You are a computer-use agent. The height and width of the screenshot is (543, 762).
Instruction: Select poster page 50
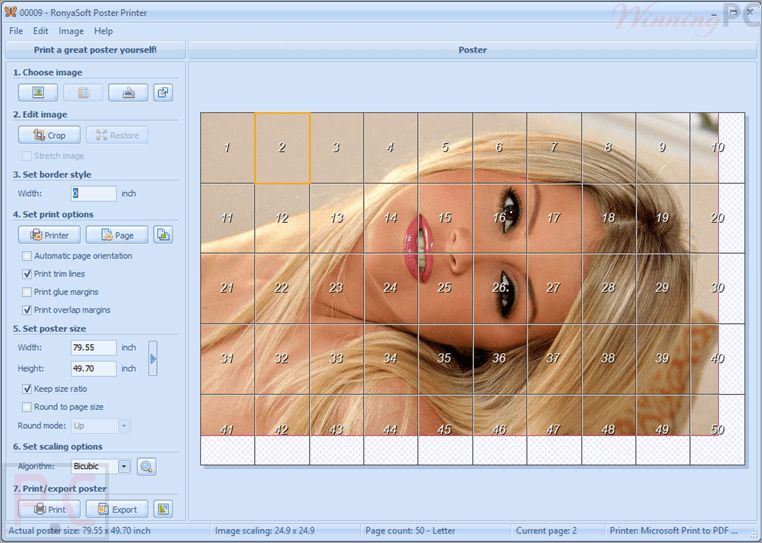coord(717,430)
